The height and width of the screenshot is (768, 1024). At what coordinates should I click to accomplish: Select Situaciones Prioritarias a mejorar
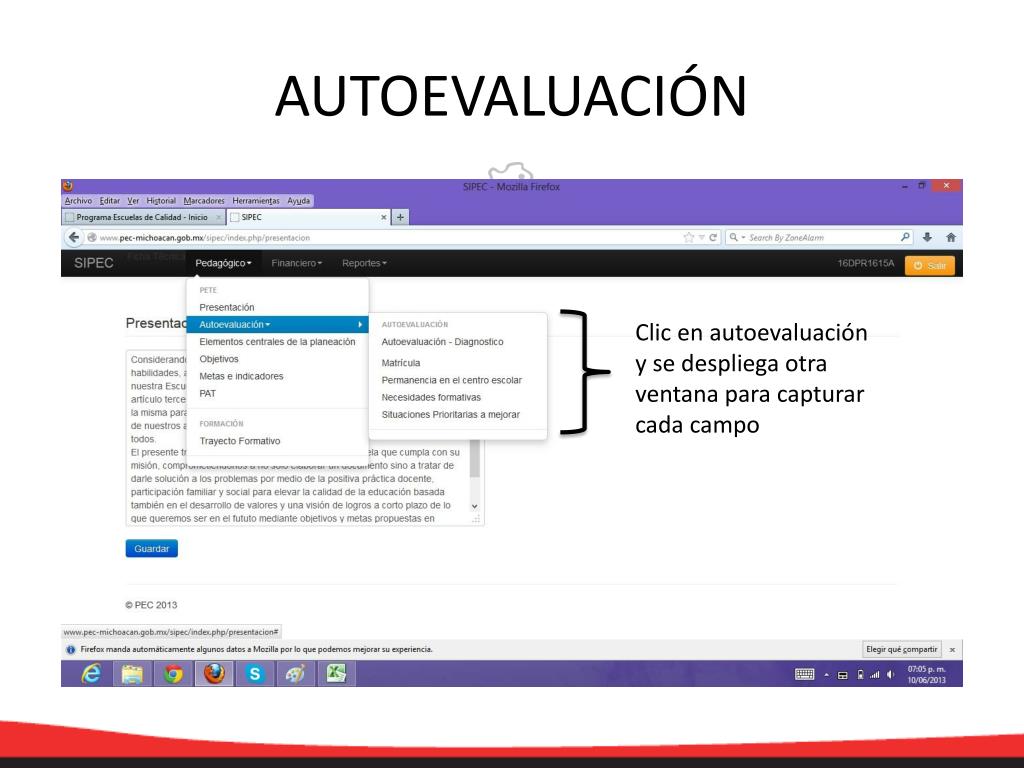[x=451, y=415]
